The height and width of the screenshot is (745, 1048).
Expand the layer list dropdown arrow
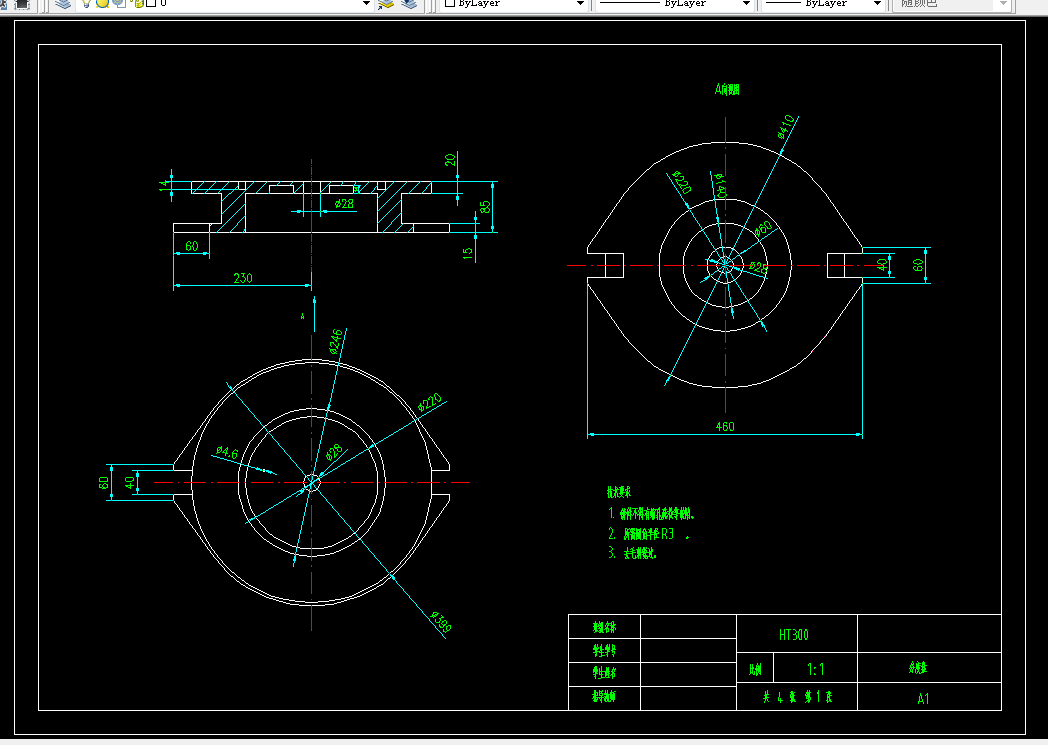[366, 4]
